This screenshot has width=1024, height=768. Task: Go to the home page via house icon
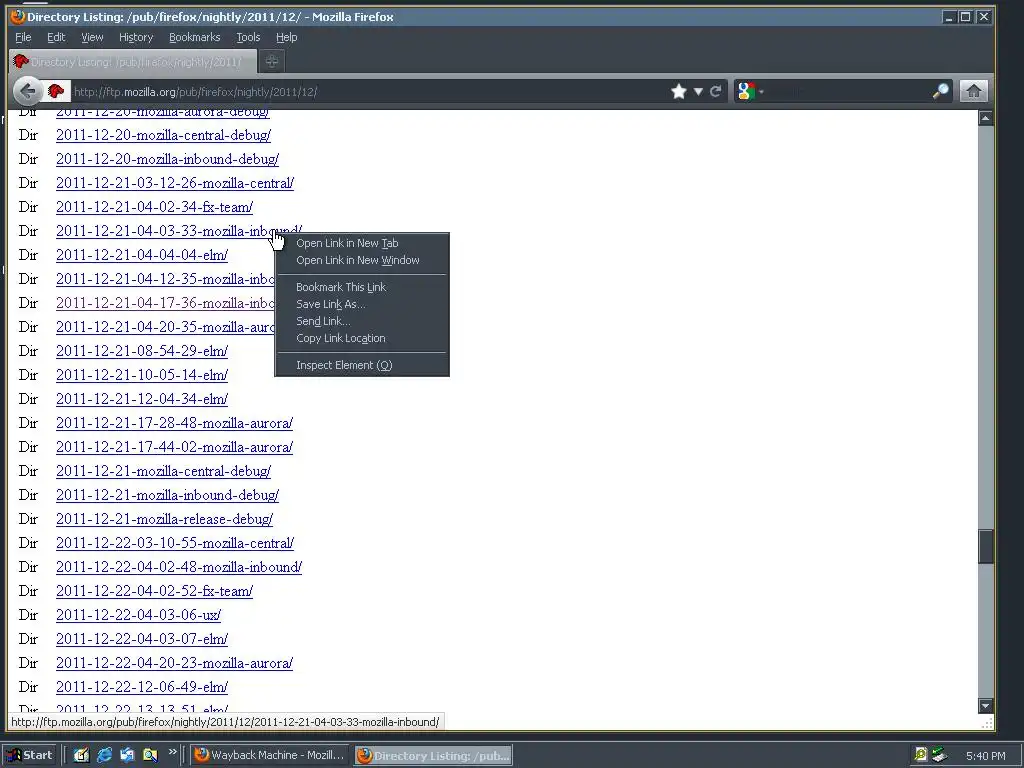[x=973, y=91]
